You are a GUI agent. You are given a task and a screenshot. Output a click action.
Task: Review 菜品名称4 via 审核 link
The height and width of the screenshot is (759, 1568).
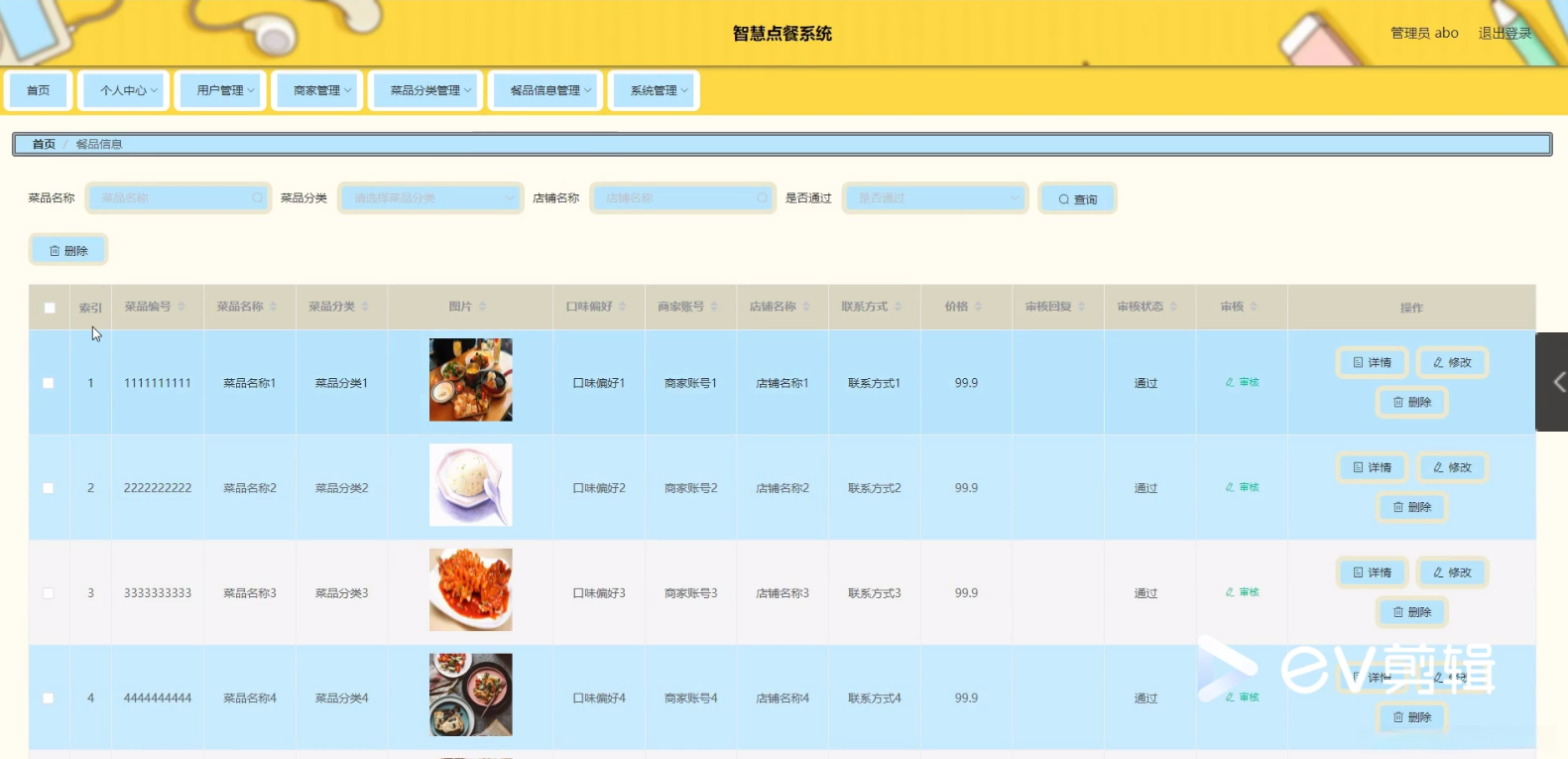pyautogui.click(x=1242, y=697)
